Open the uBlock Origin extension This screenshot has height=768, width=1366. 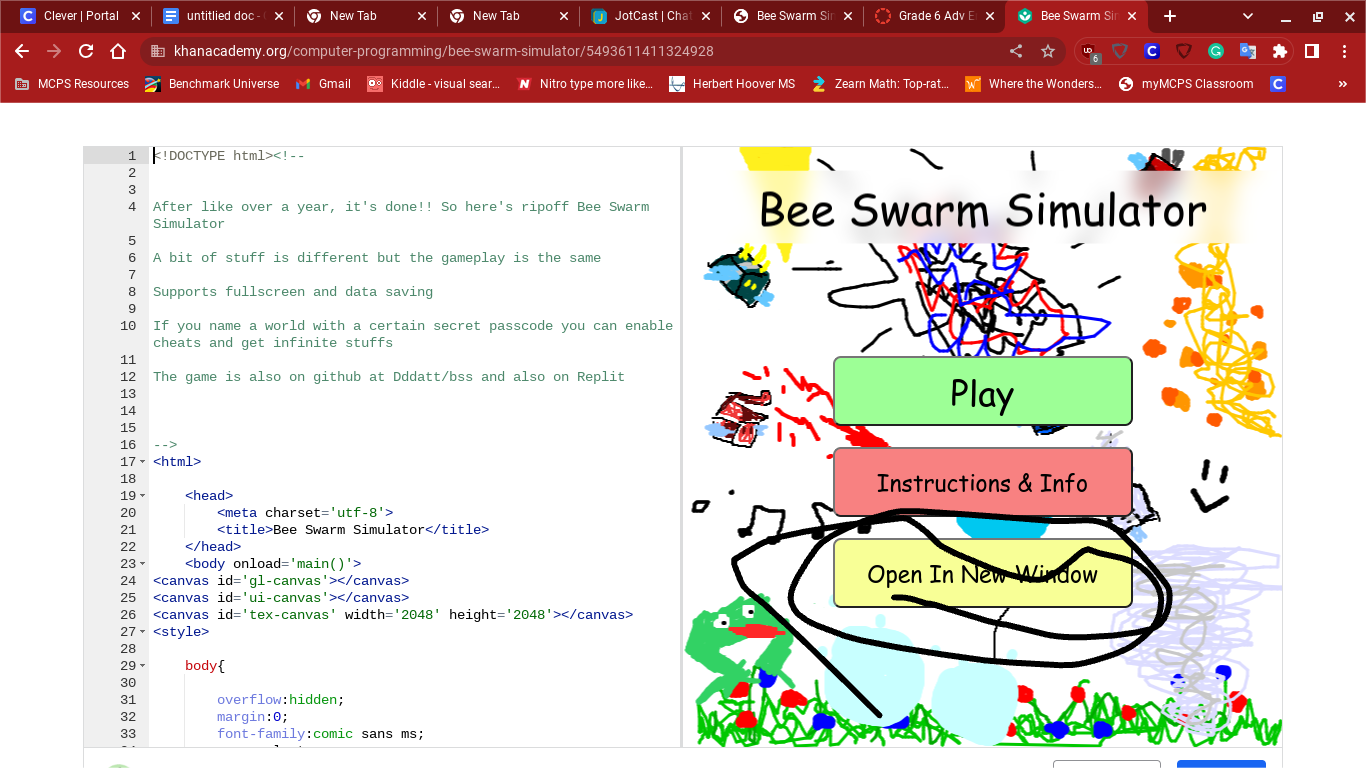pyautogui.click(x=1089, y=51)
